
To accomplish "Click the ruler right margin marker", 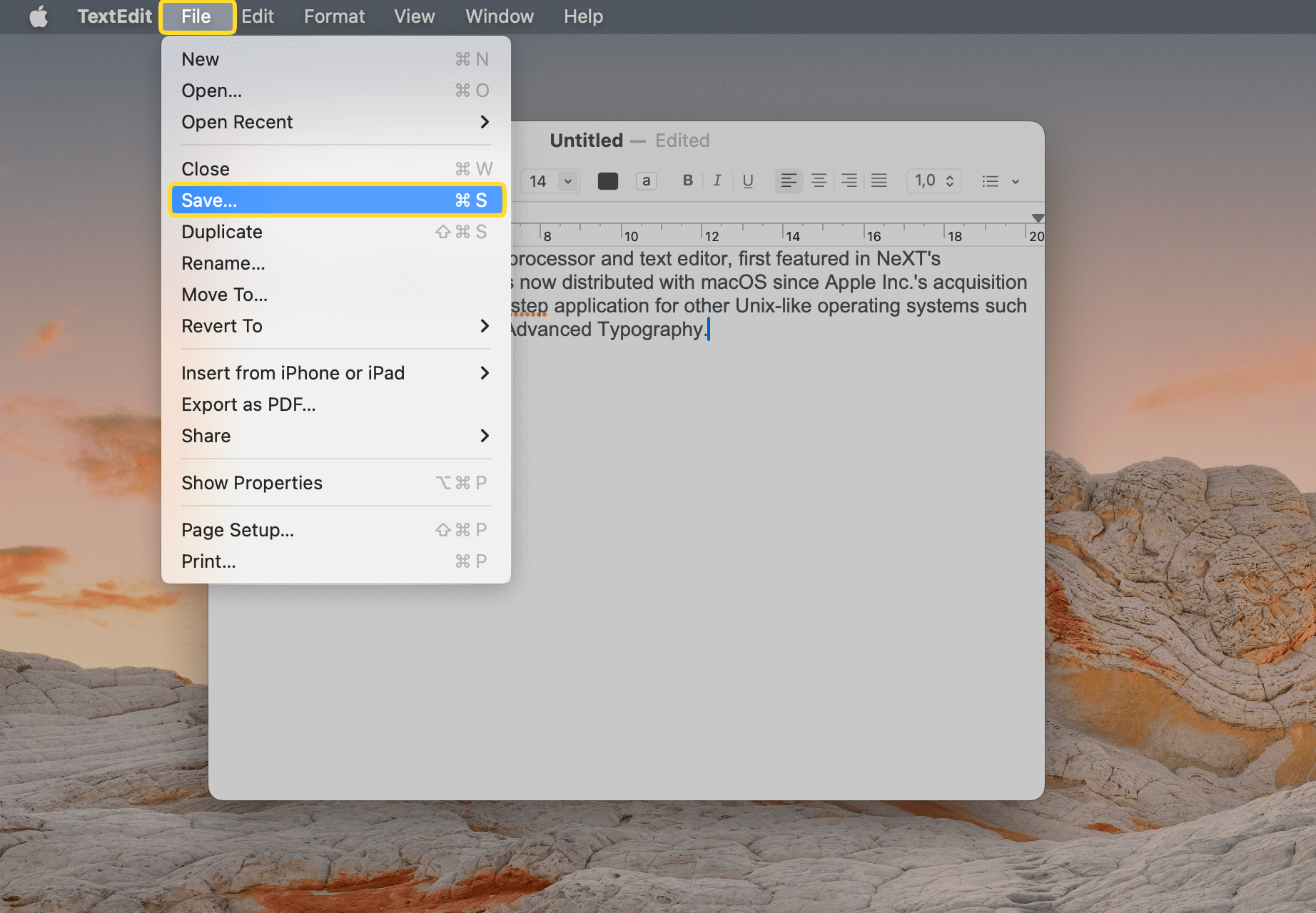I will (x=1038, y=218).
